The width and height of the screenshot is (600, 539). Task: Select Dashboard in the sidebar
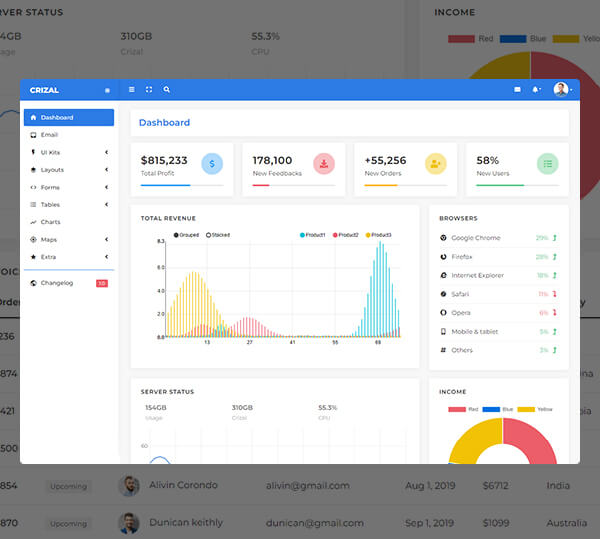69,117
